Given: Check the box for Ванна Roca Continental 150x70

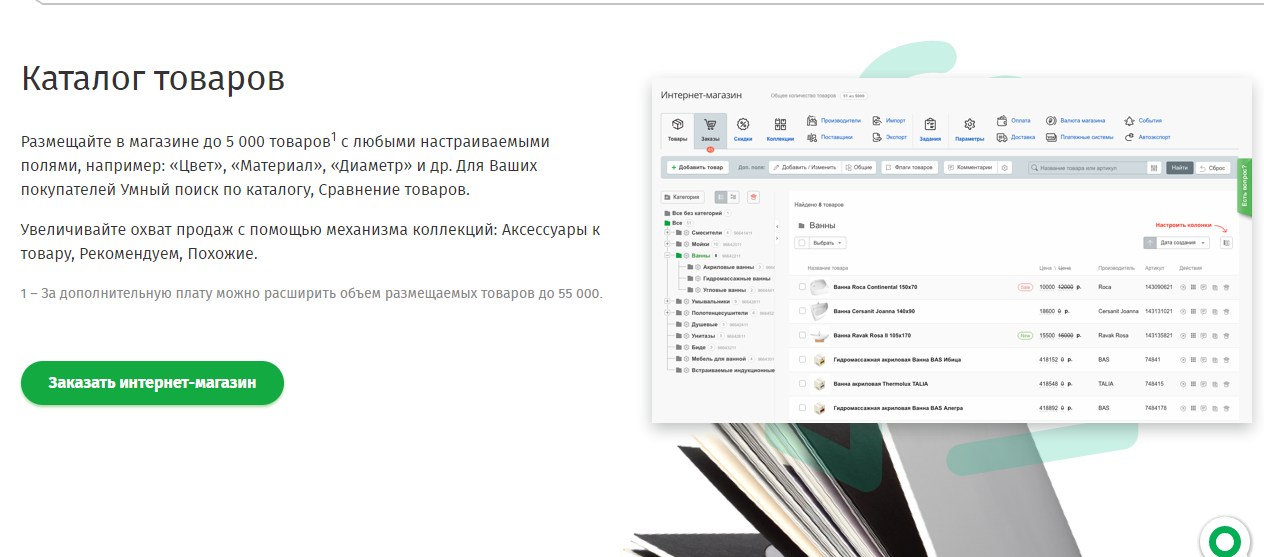Looking at the screenshot, I should [x=802, y=287].
